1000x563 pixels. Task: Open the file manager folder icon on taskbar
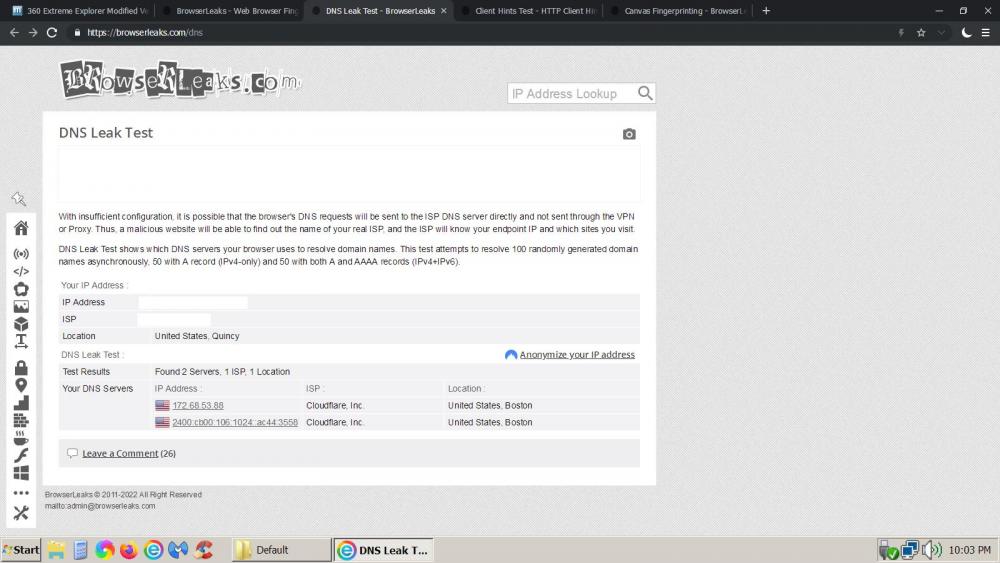point(56,550)
